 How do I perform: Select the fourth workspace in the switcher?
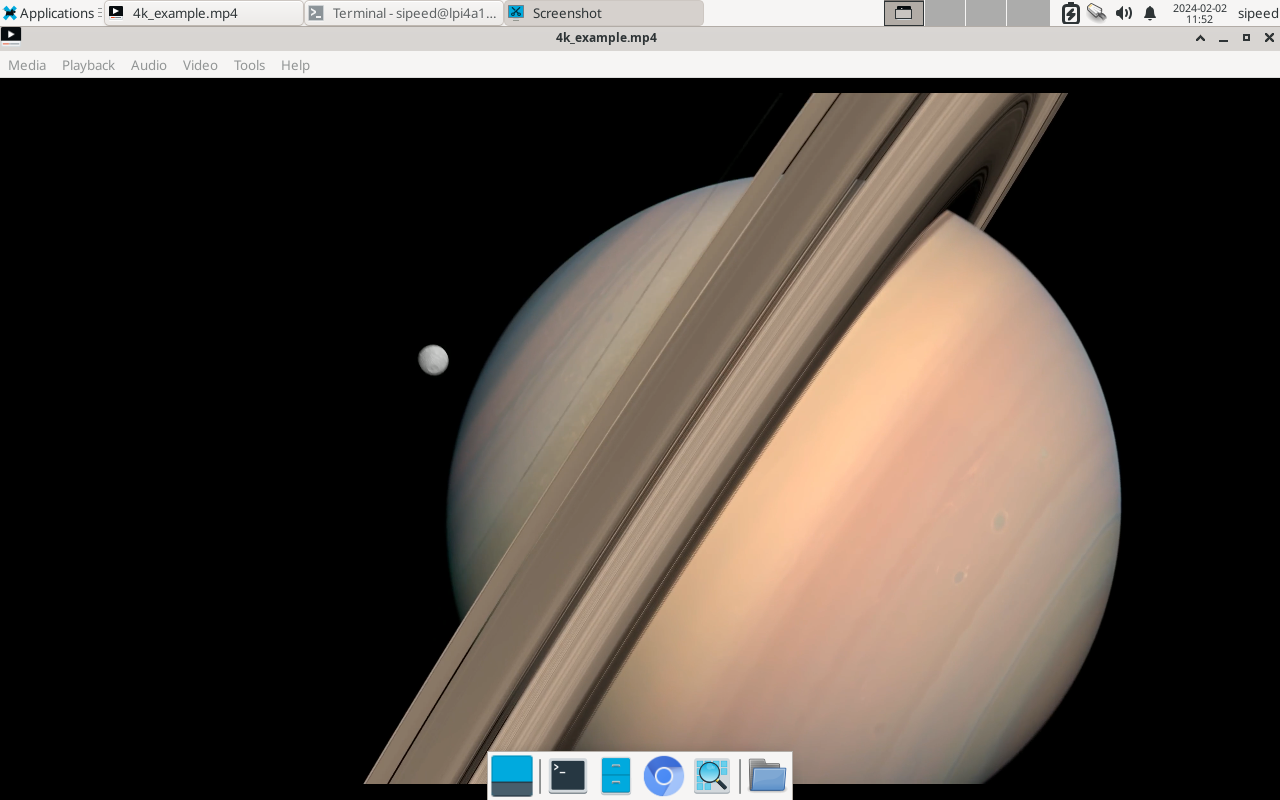[x=1027, y=13]
